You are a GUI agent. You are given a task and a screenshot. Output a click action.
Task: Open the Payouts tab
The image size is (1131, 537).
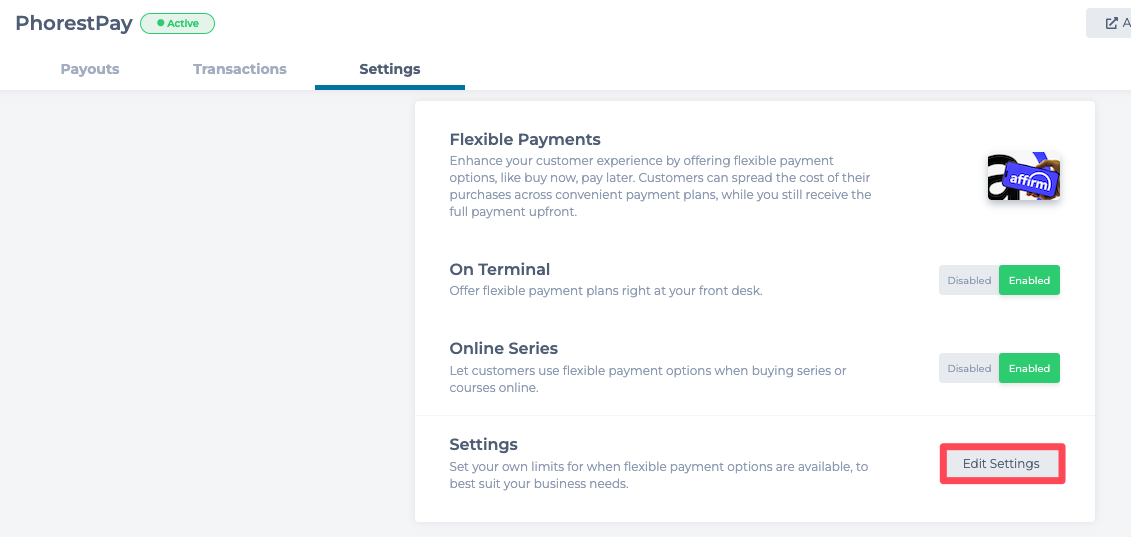coord(90,69)
